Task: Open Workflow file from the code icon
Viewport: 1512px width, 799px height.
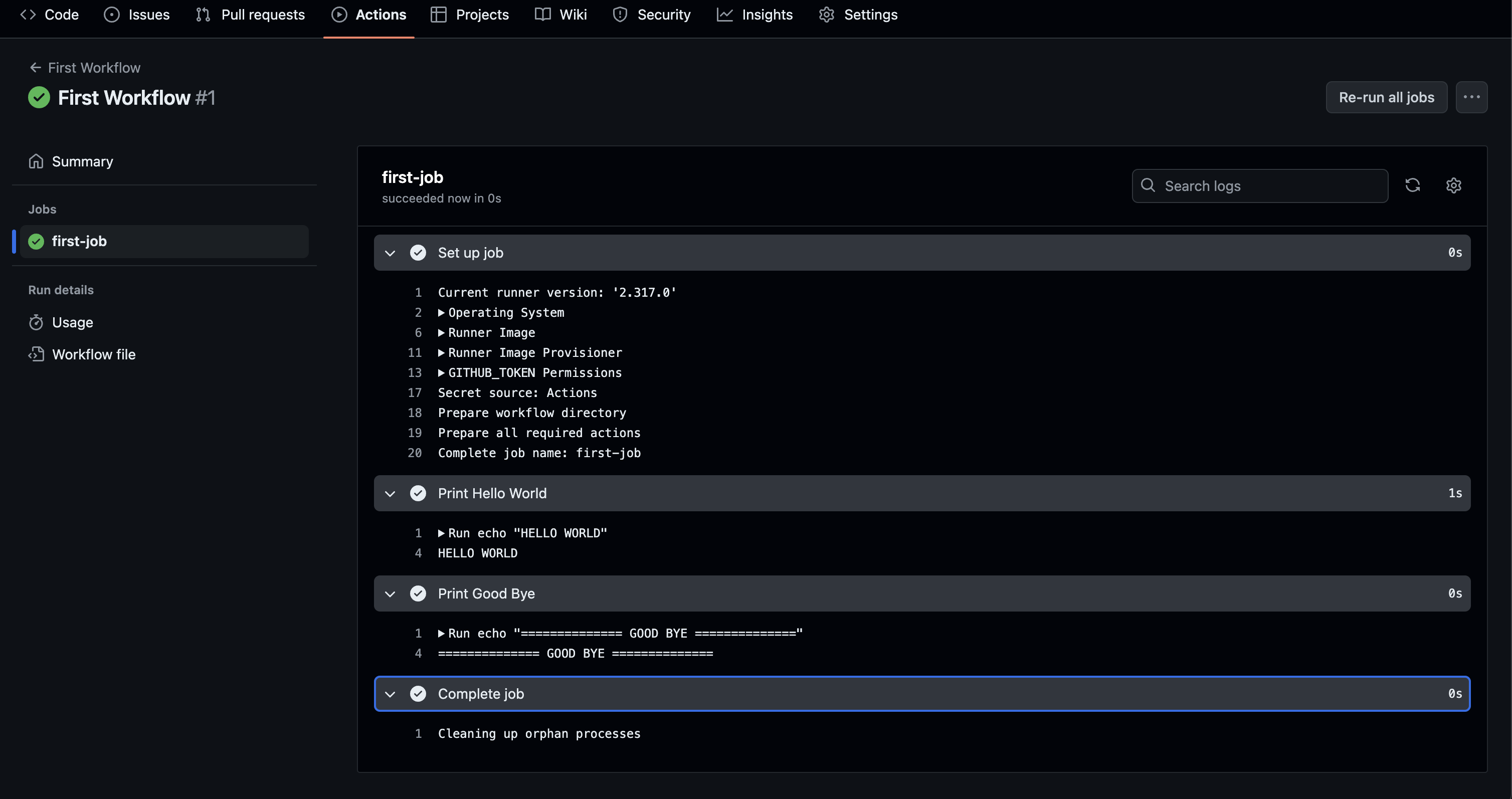Action: [36, 354]
